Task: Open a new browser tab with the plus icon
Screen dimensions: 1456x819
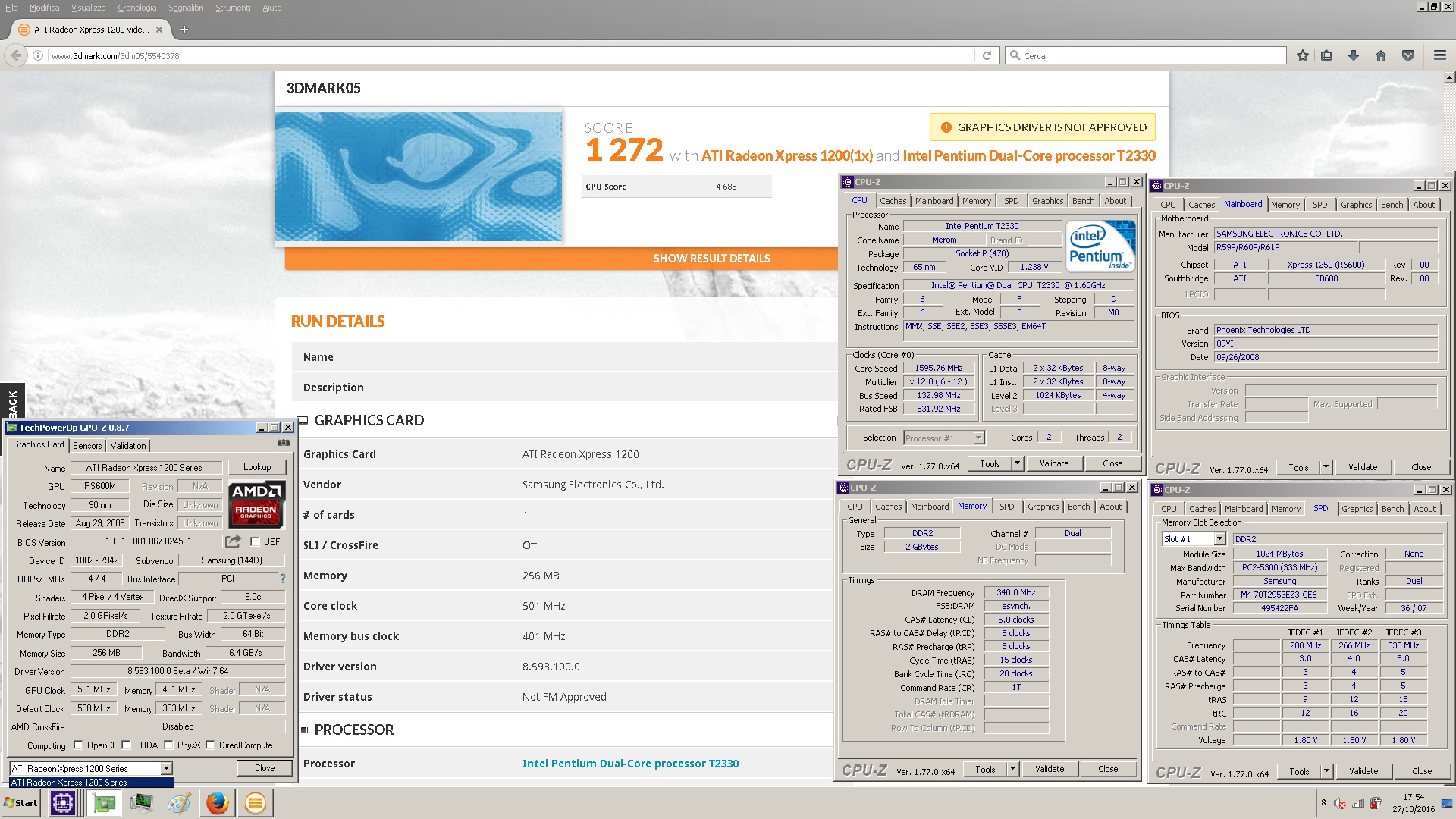Action: click(x=184, y=30)
